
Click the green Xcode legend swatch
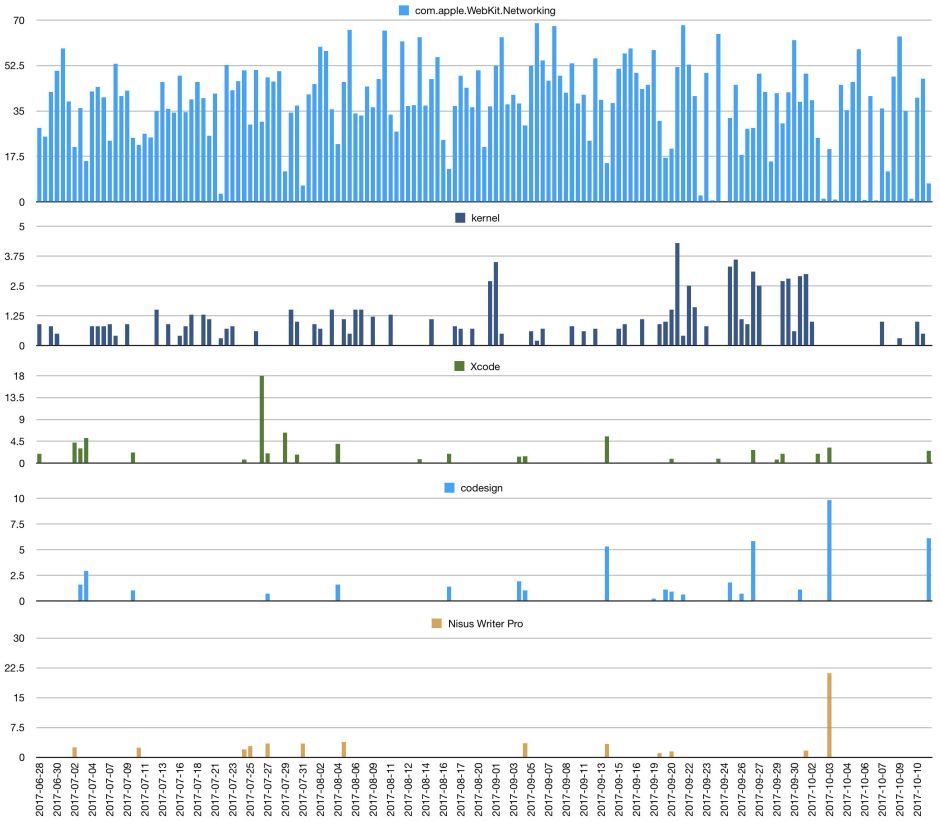click(x=460, y=366)
